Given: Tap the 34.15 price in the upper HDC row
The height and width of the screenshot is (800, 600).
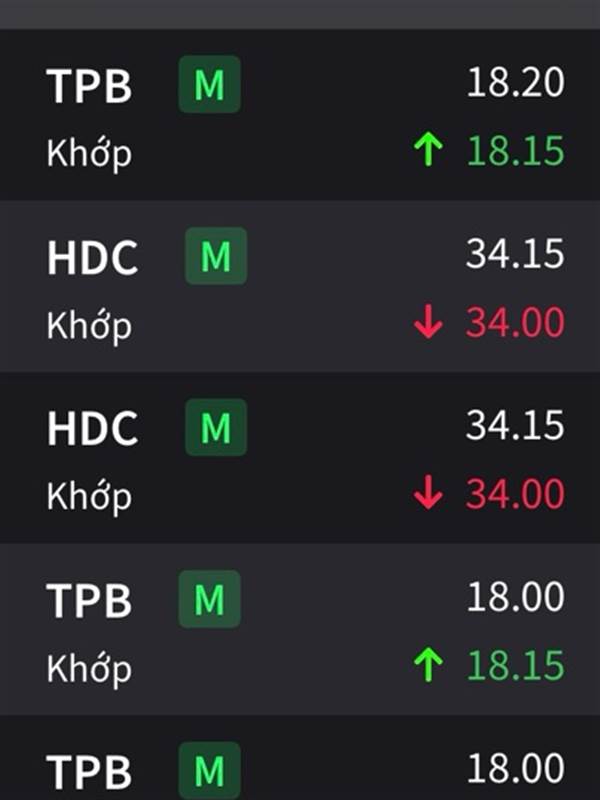Looking at the screenshot, I should [x=515, y=255].
